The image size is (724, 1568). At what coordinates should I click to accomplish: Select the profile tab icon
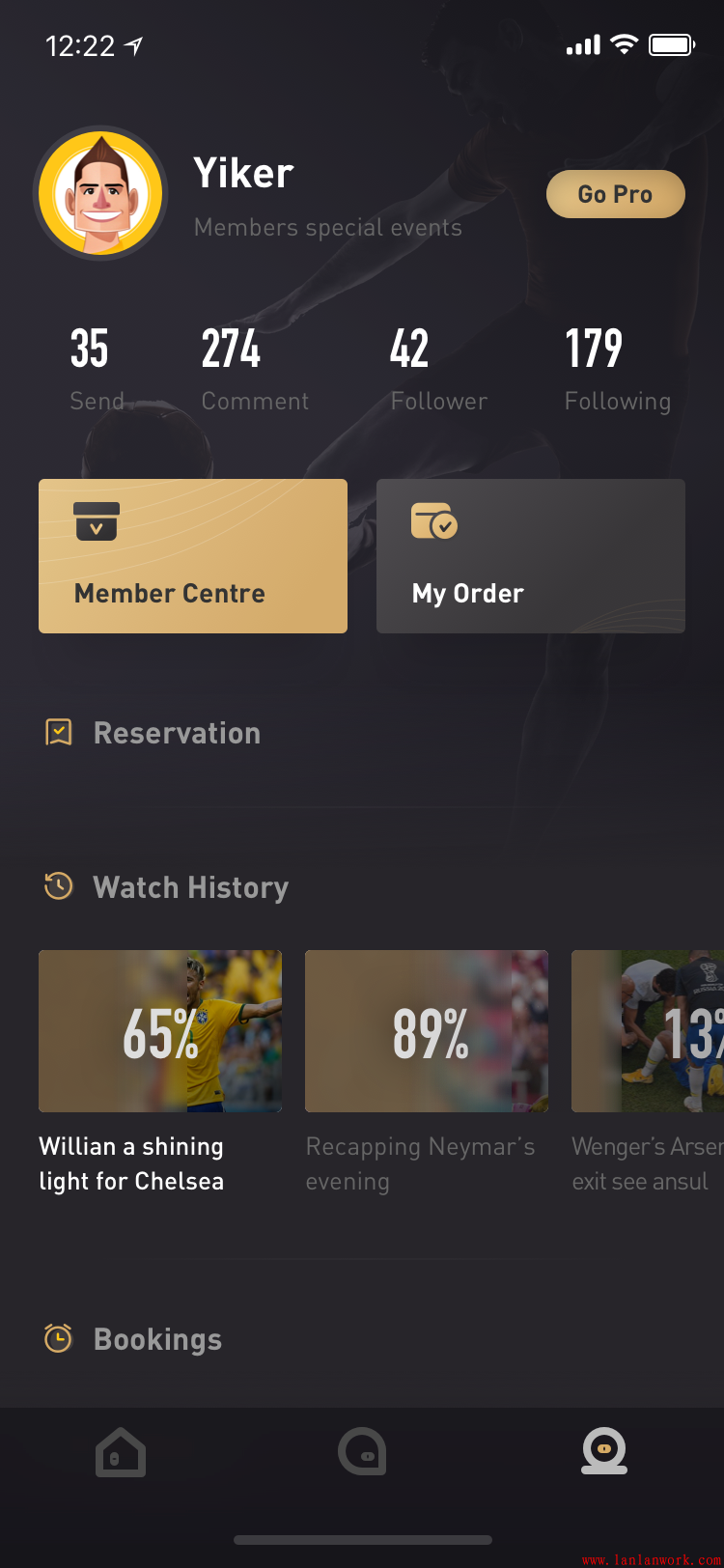(x=604, y=1451)
